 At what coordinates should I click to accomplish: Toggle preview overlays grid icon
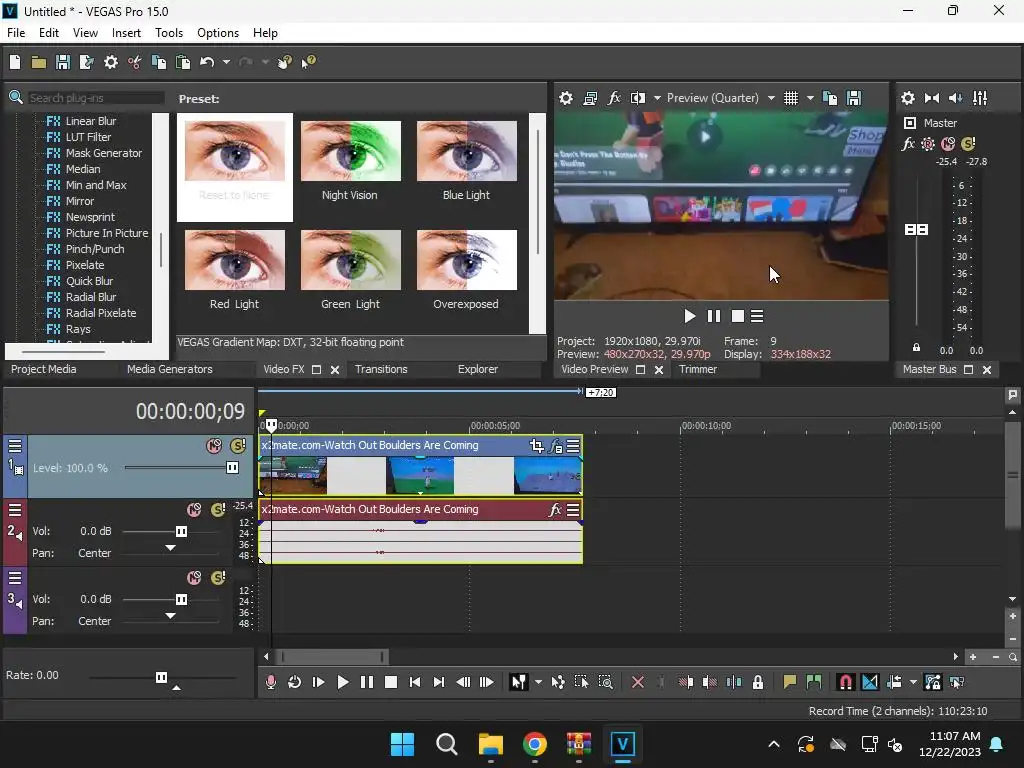pyautogui.click(x=791, y=98)
